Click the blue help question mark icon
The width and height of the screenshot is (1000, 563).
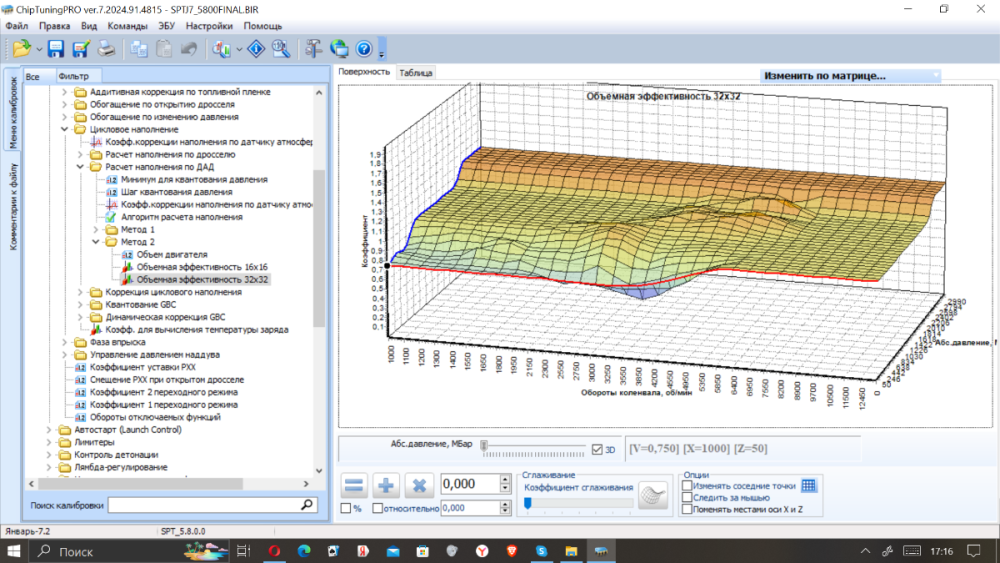[364, 48]
